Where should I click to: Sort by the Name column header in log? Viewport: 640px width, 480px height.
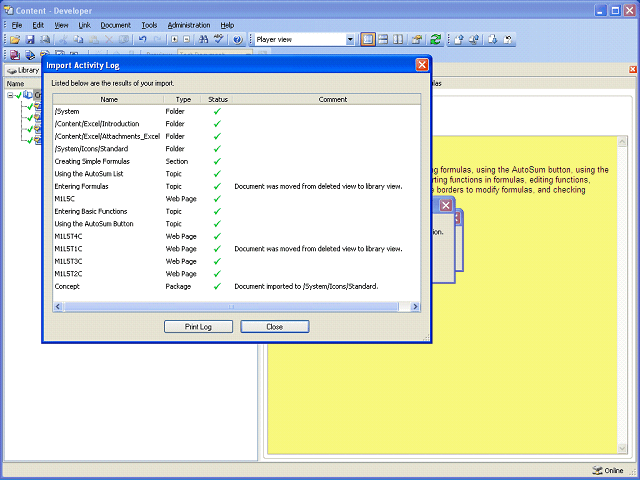click(109, 99)
